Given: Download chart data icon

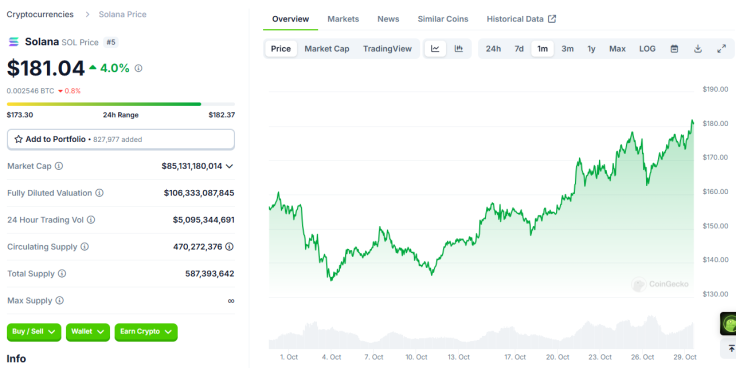Looking at the screenshot, I should (698, 49).
